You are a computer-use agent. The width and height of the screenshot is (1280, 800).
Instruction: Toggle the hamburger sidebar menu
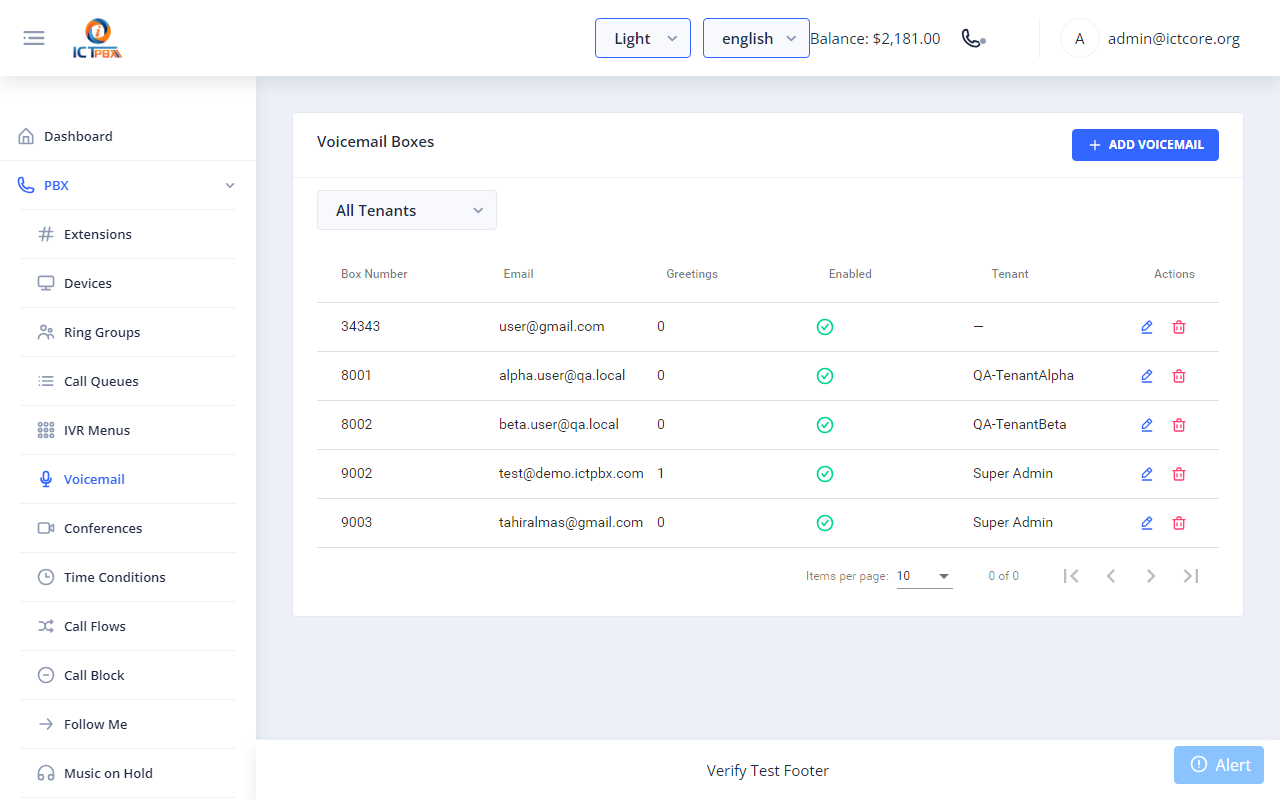(34, 38)
